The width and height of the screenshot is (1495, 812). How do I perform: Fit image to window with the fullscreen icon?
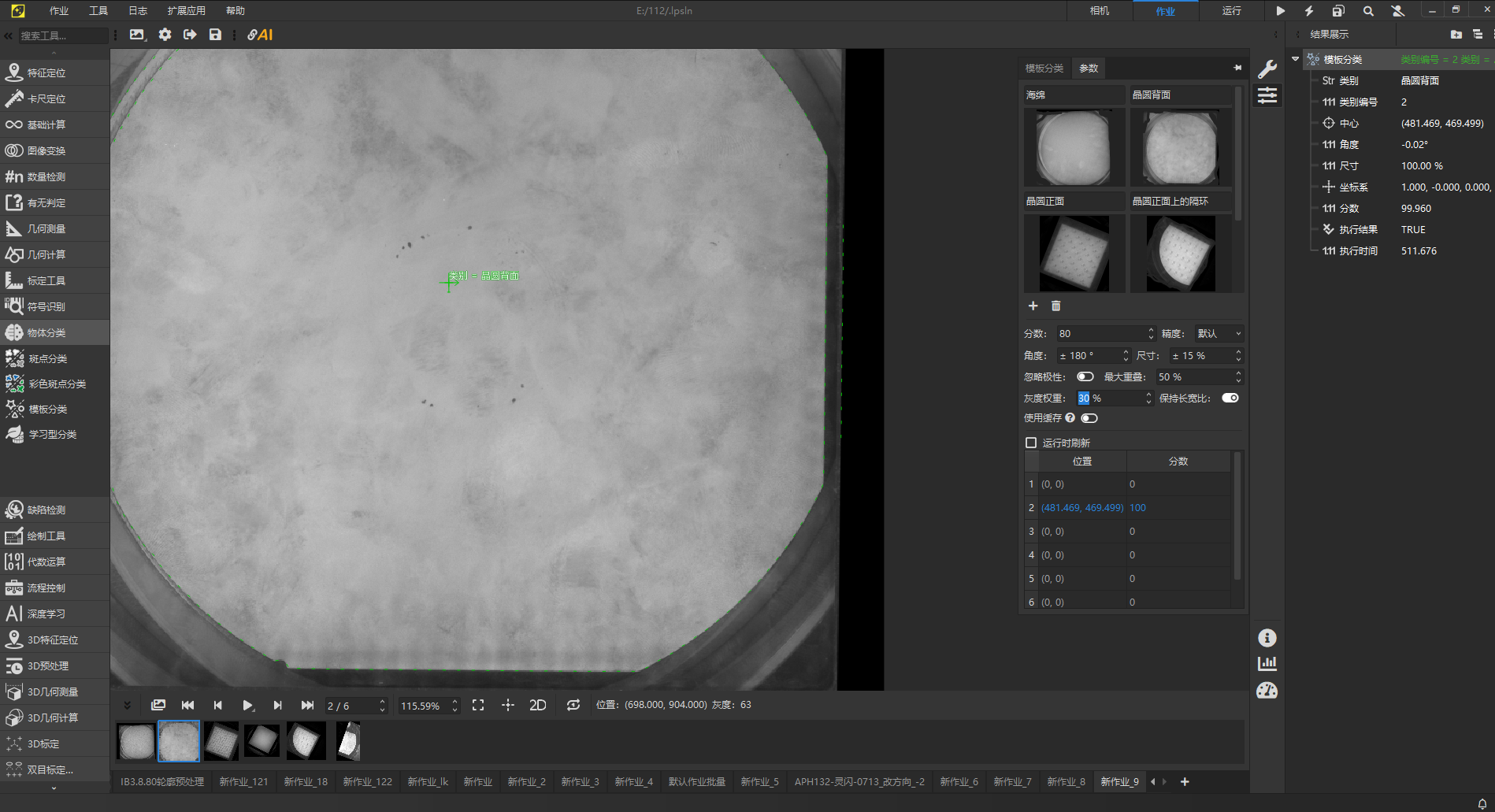click(478, 705)
